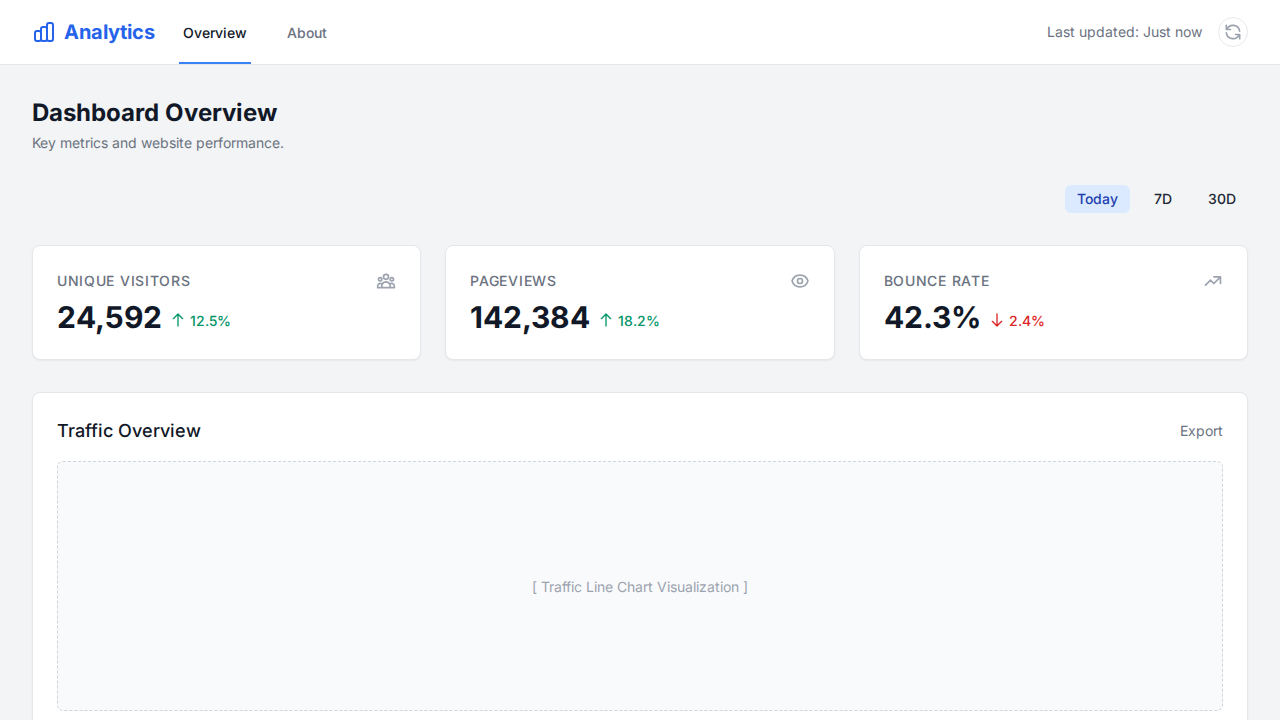This screenshot has height=720, width=1280.
Task: Click the Pageviews value 142,384
Action: click(x=529, y=317)
